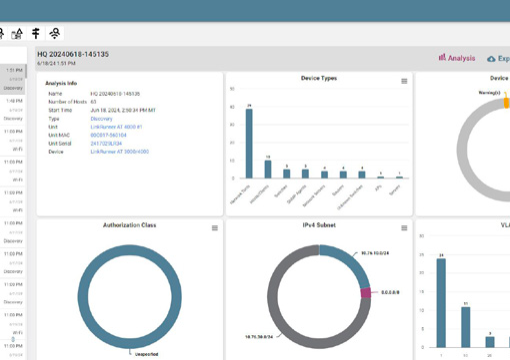Screen dimensions: 510x360
Task: Follow the Discovery type link
Action: click(x=101, y=119)
